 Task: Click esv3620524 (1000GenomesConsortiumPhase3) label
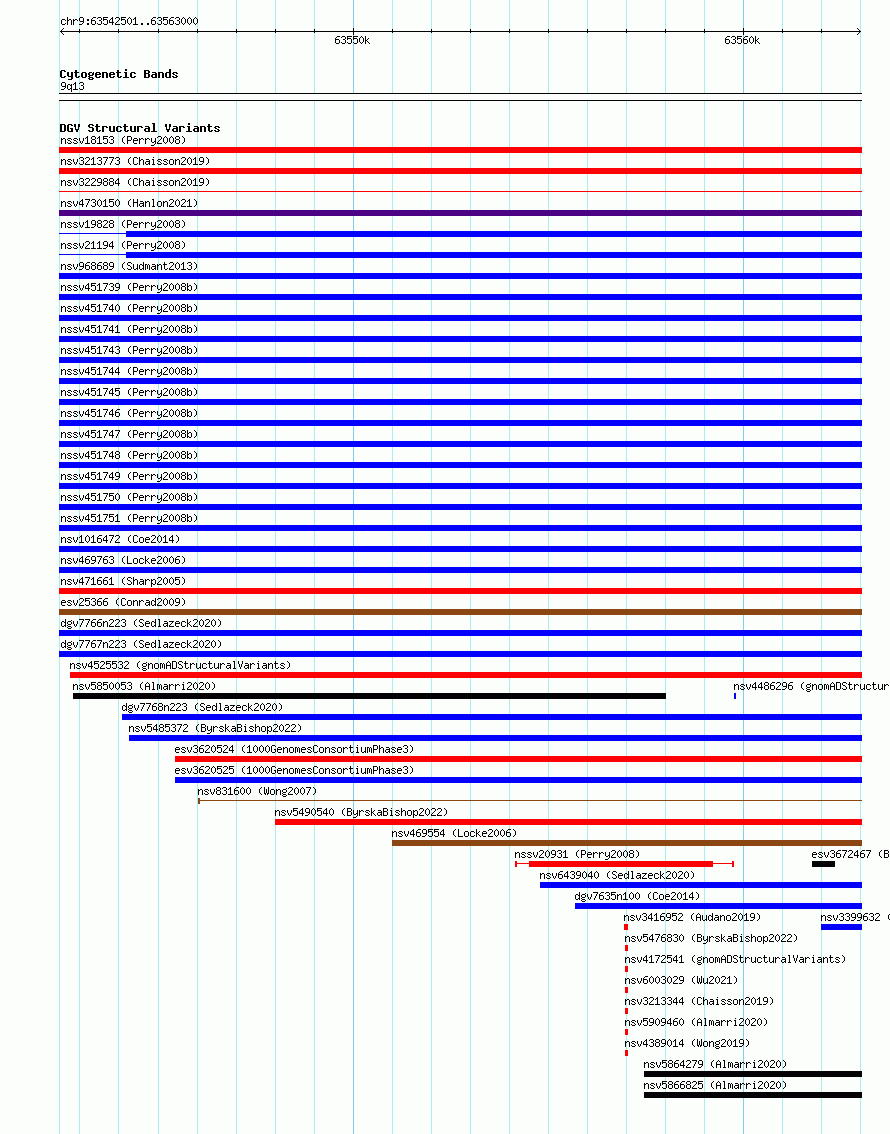294,749
